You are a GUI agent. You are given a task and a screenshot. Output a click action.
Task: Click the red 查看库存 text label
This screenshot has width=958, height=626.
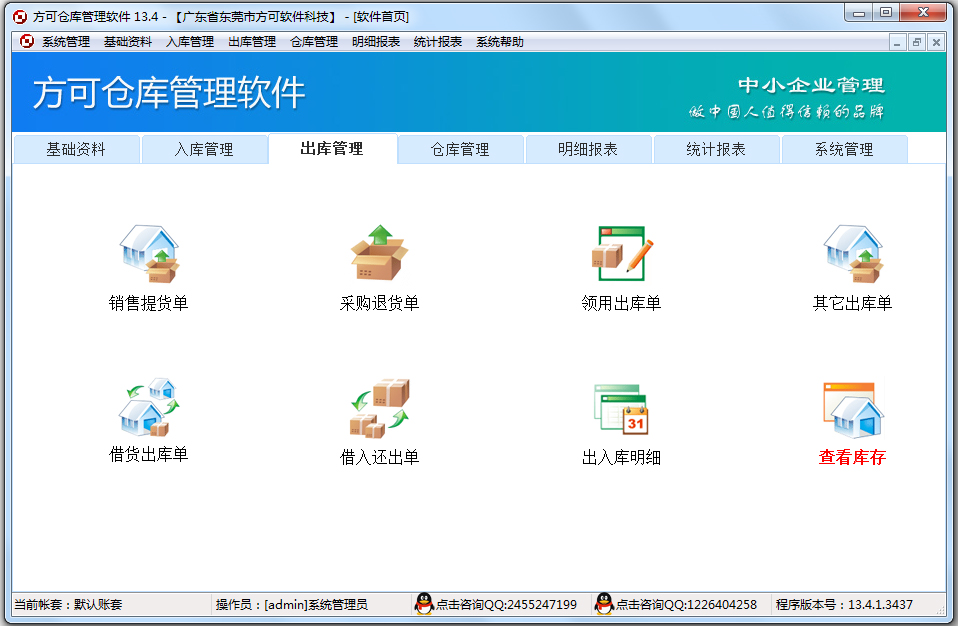pyautogui.click(x=852, y=458)
